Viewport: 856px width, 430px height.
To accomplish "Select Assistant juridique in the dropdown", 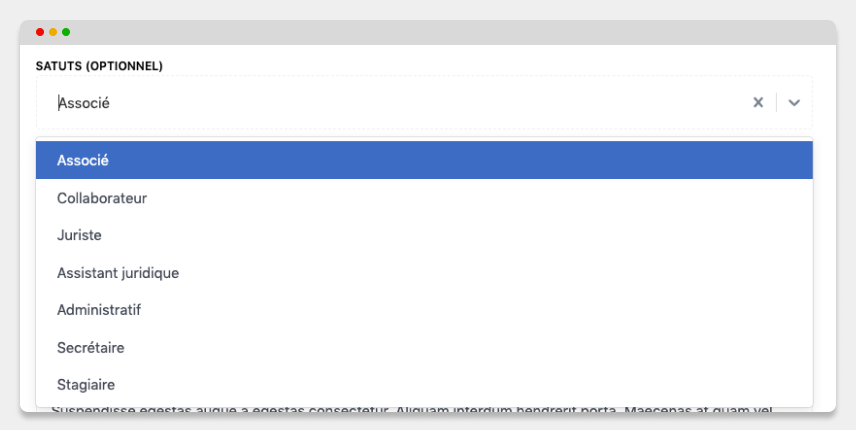I will pos(424,273).
